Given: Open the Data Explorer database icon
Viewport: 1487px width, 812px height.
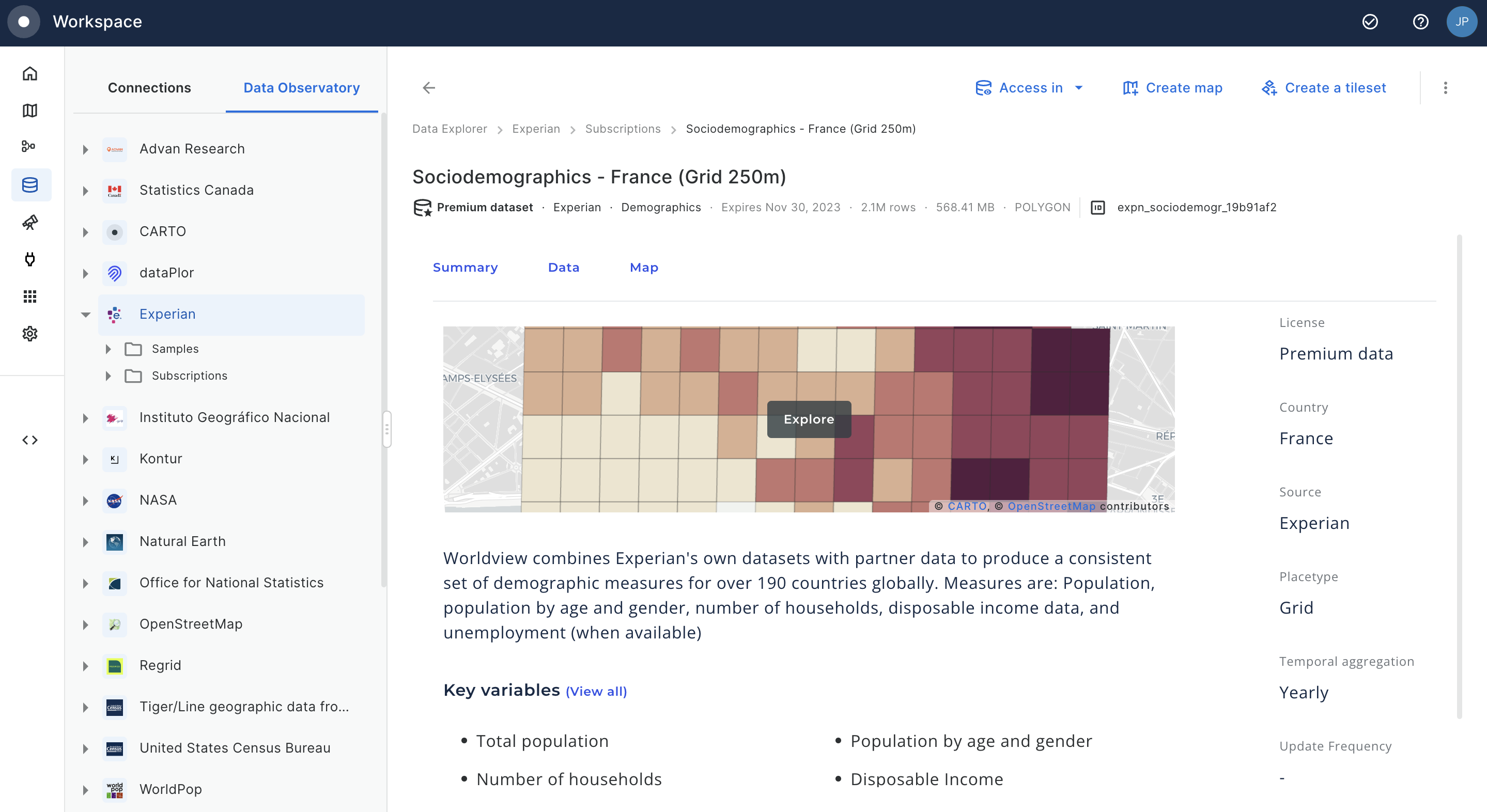Looking at the screenshot, I should point(30,185).
